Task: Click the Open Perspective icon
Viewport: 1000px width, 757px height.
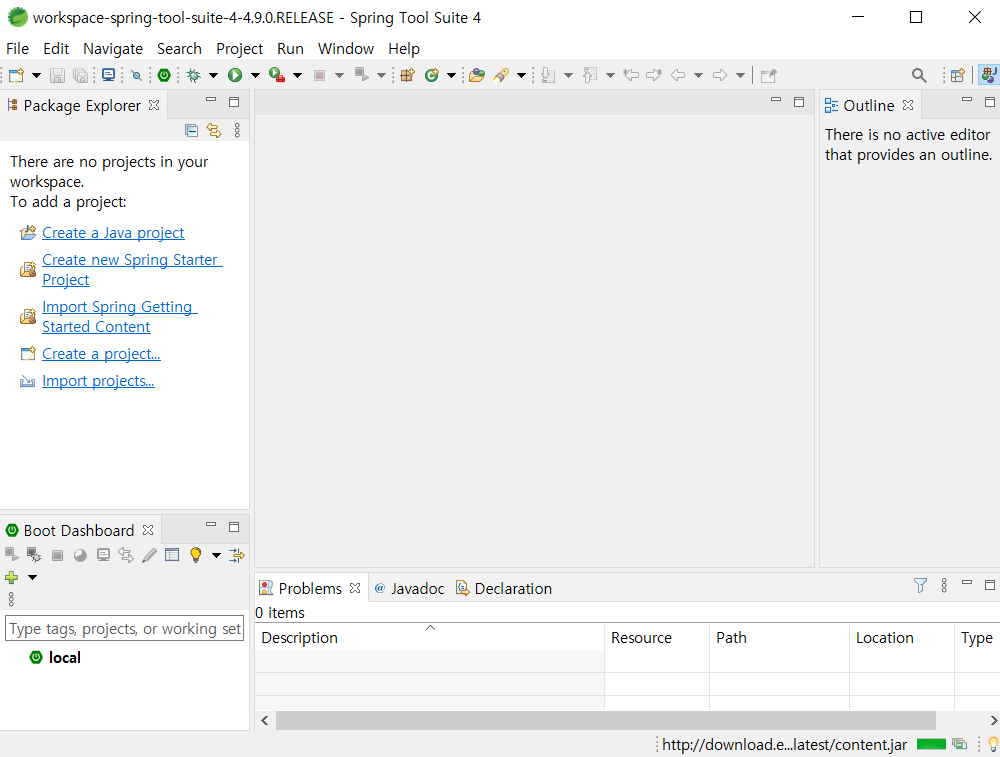Action: tap(957, 75)
